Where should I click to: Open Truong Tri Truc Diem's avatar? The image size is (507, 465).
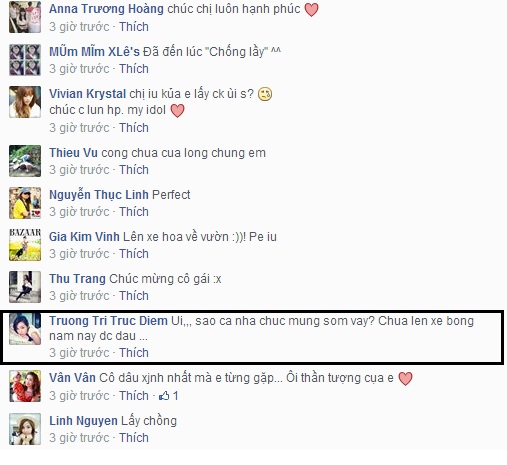click(x=25, y=329)
